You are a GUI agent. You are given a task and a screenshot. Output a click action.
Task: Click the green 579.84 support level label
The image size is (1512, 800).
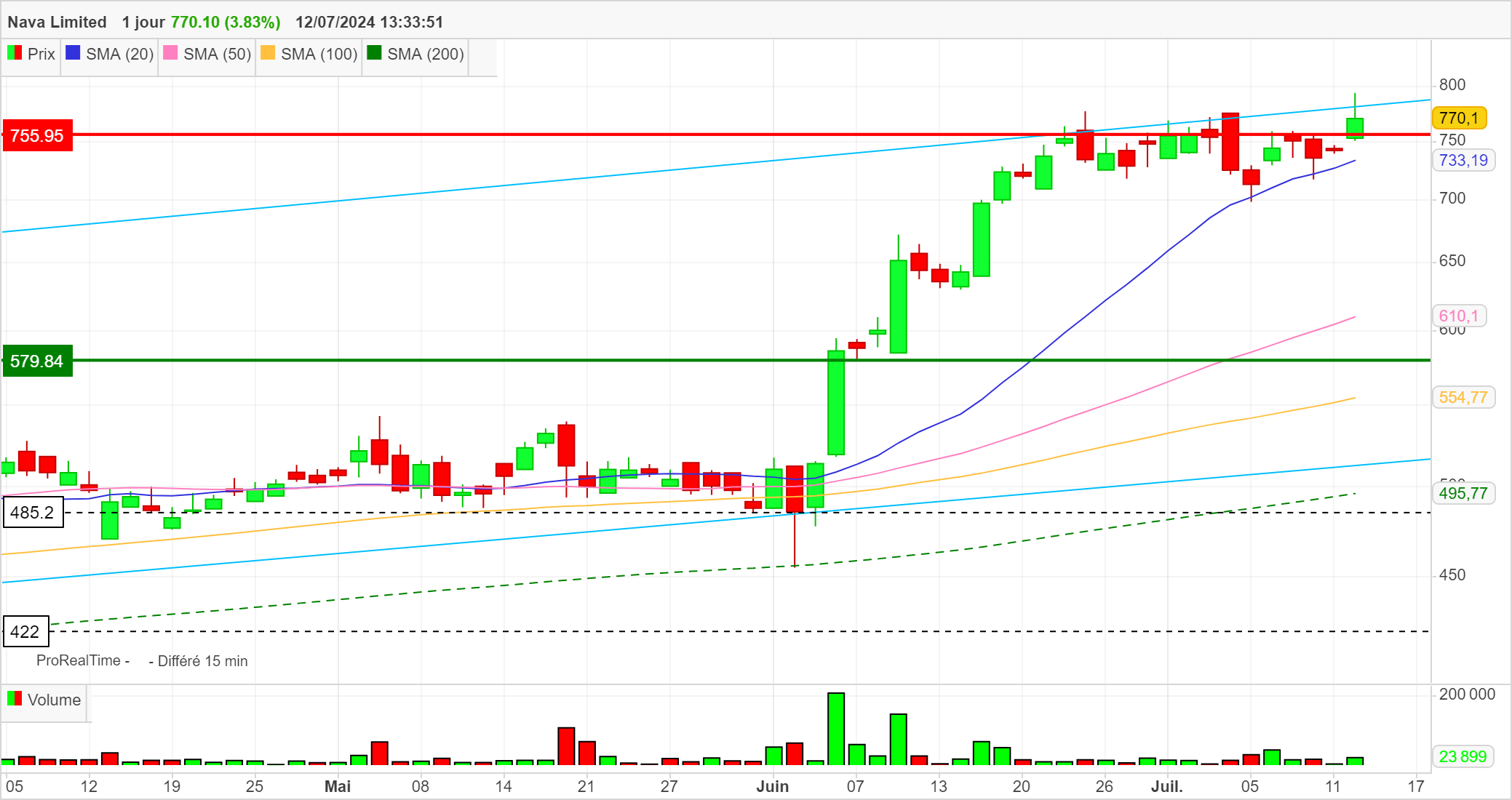(38, 361)
